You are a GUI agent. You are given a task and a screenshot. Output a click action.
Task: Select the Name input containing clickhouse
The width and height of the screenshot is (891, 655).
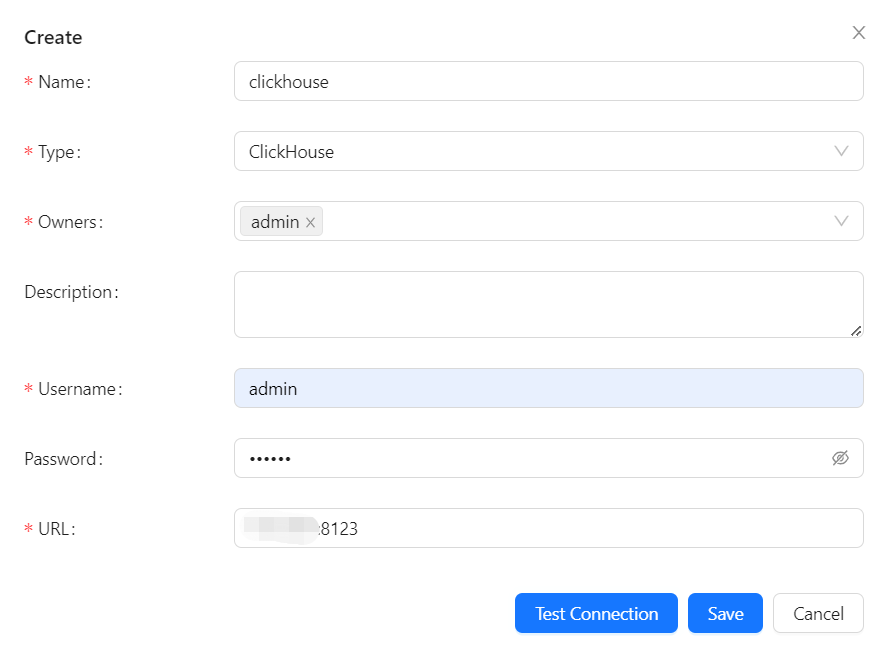[550, 81]
